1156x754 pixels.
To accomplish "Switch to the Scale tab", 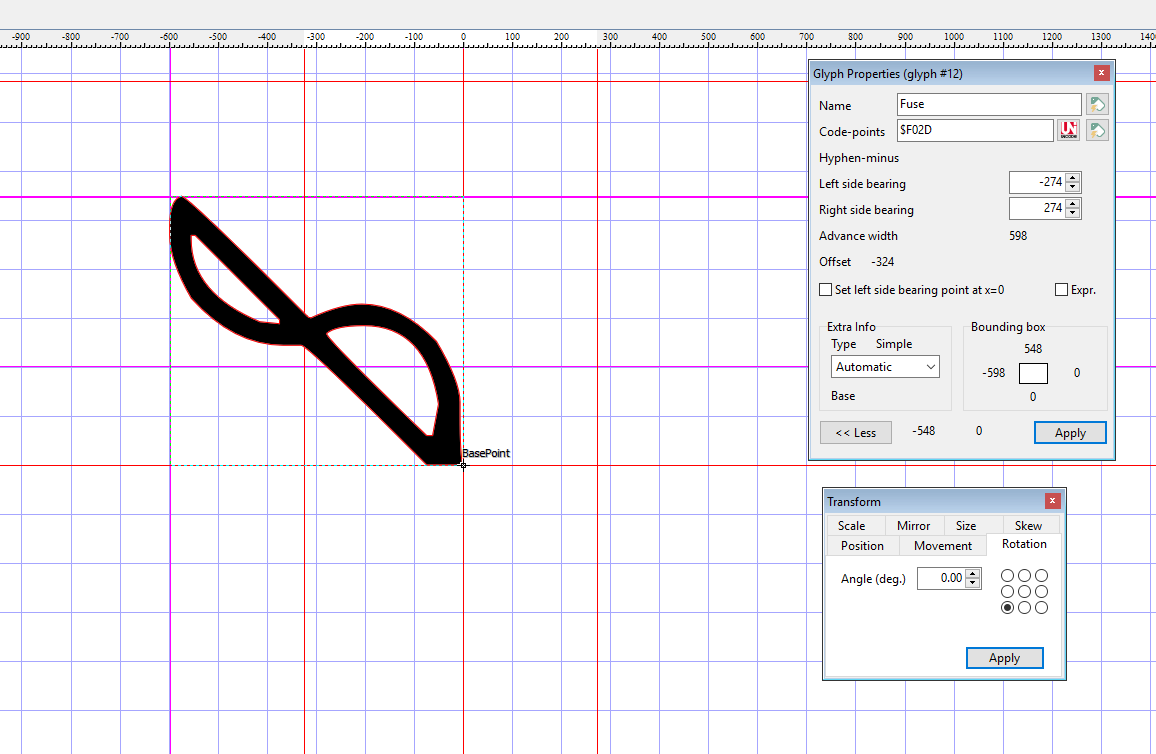I will click(852, 526).
